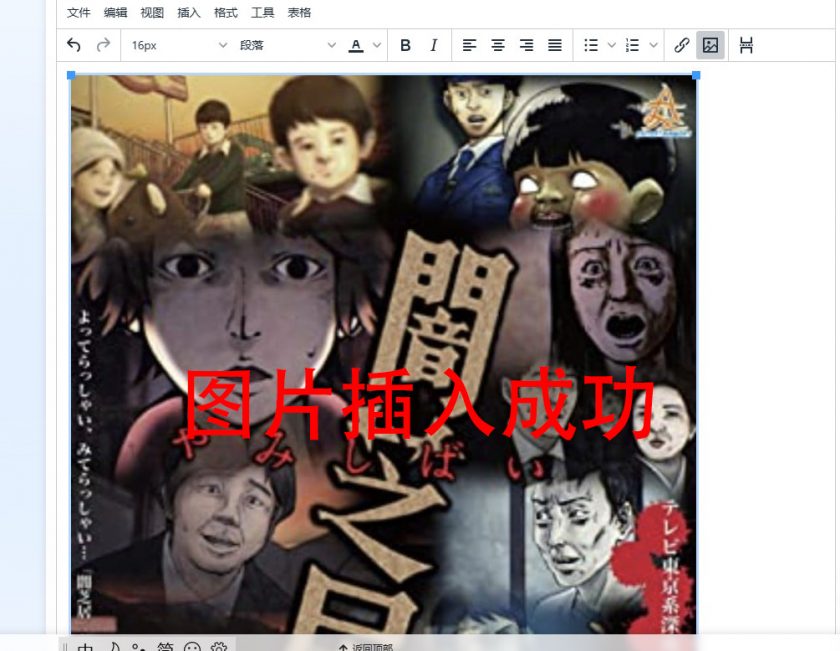Click the image's top-left resize handle

[71, 76]
